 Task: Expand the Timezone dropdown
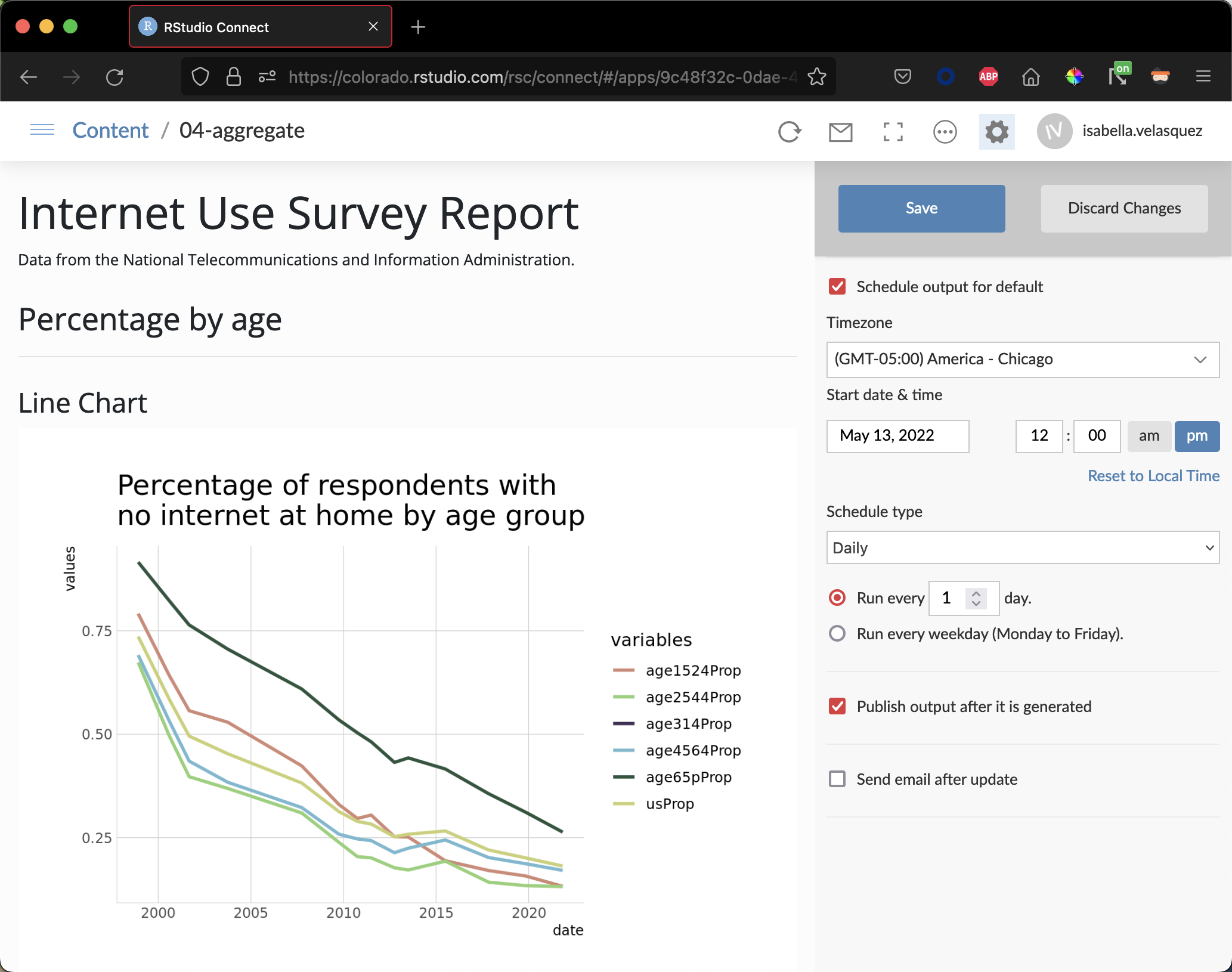tap(1023, 360)
